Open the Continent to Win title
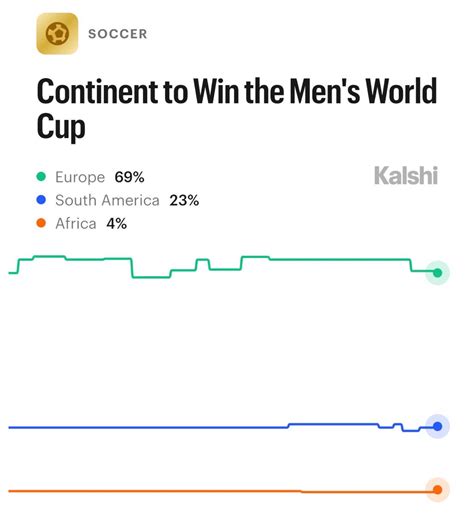474x513 pixels. coord(237,108)
